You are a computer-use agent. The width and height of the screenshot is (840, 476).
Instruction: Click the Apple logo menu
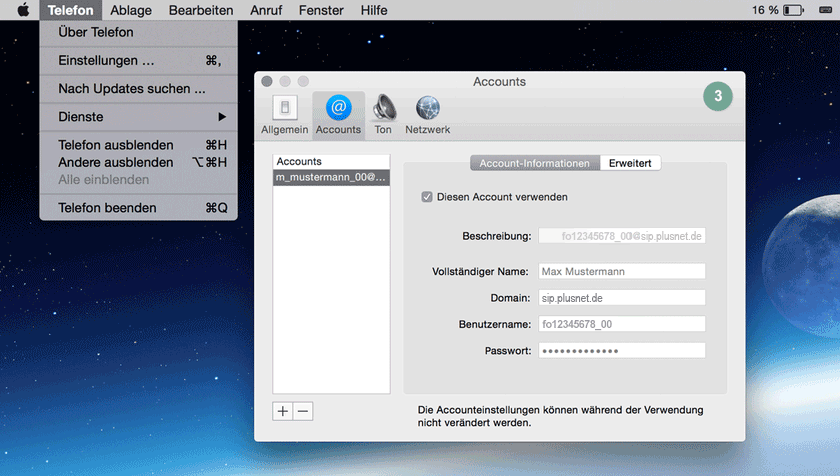[x=23, y=11]
